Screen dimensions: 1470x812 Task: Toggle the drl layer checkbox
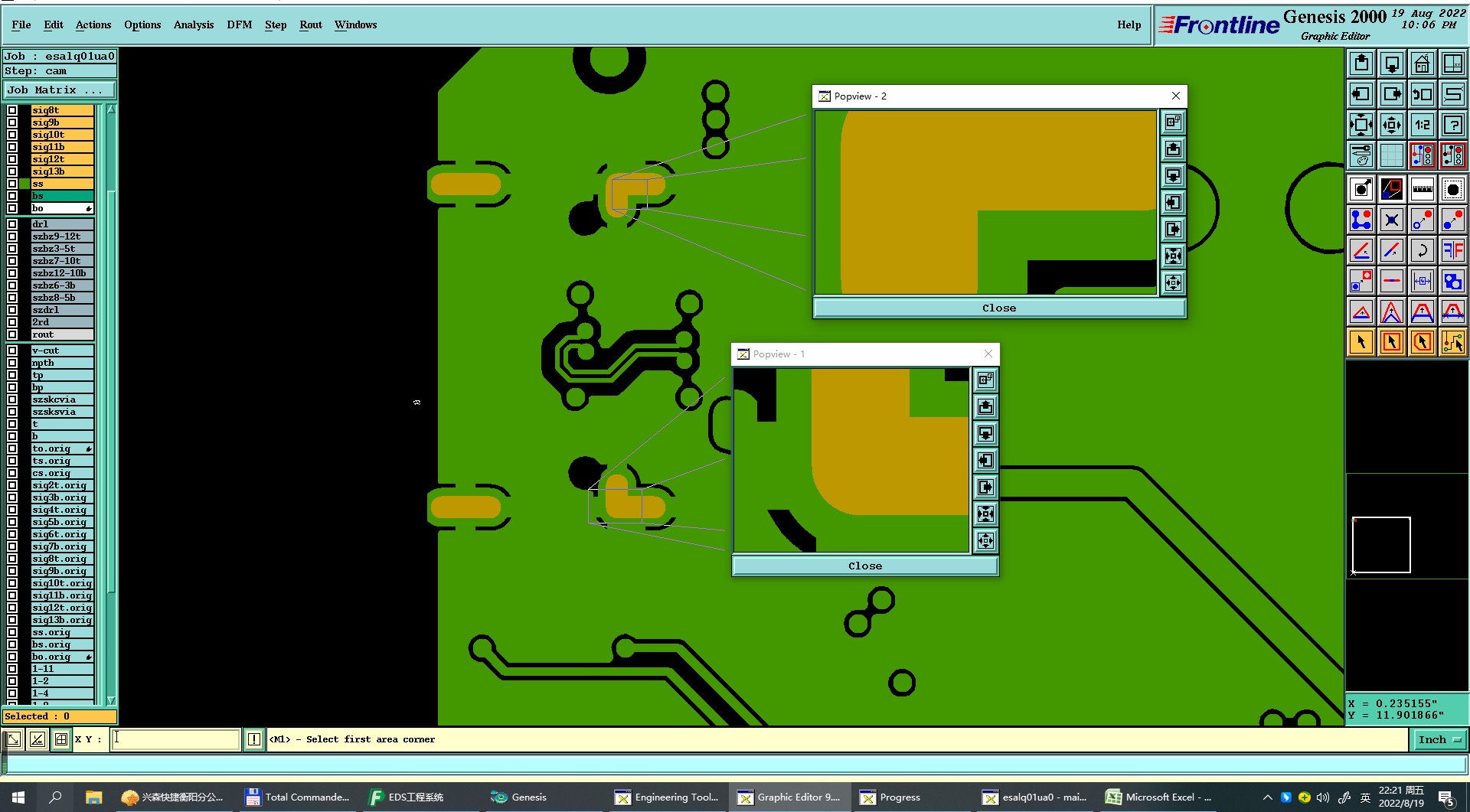[12, 224]
